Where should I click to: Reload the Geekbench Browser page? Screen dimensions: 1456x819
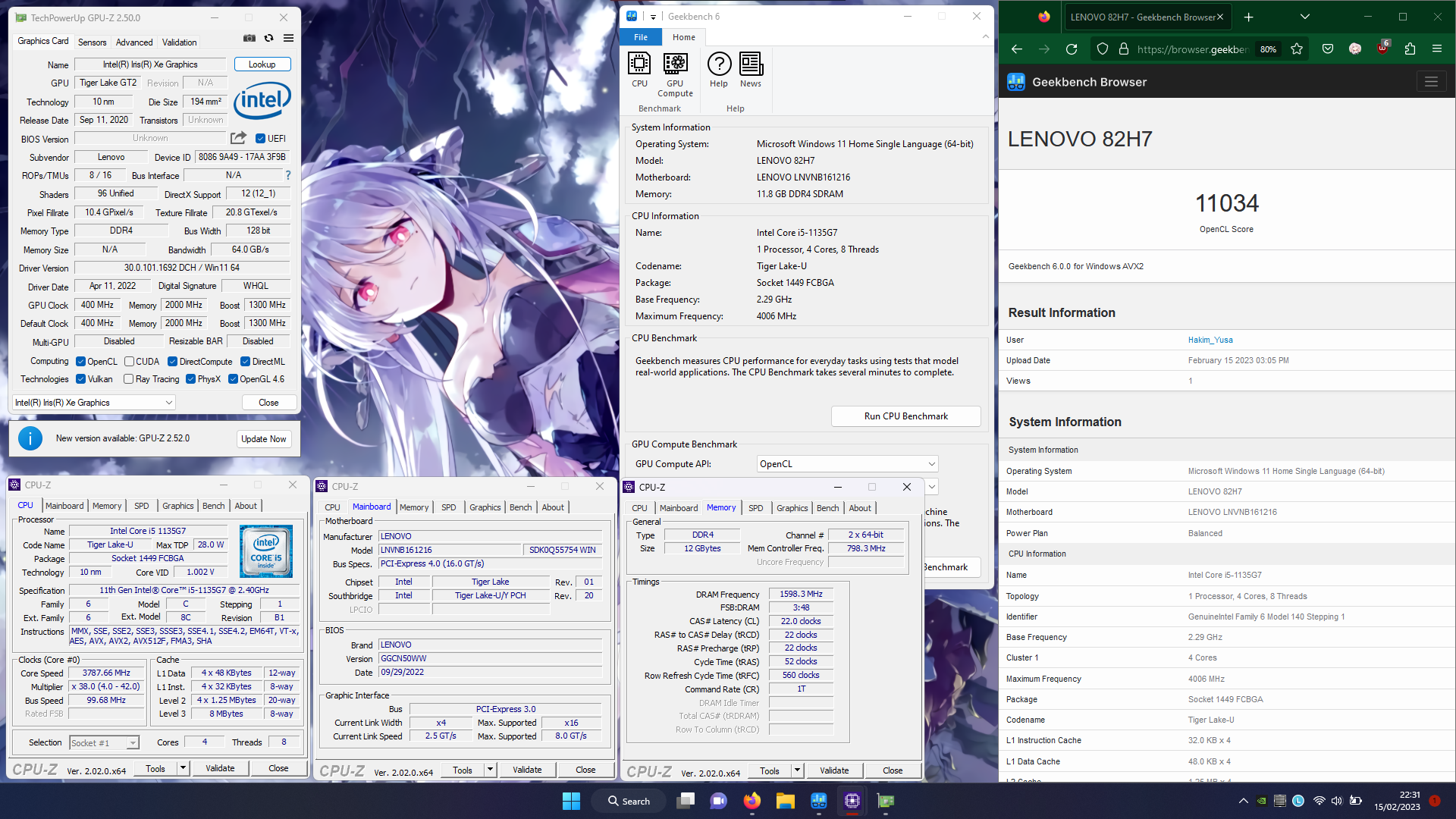(1072, 49)
